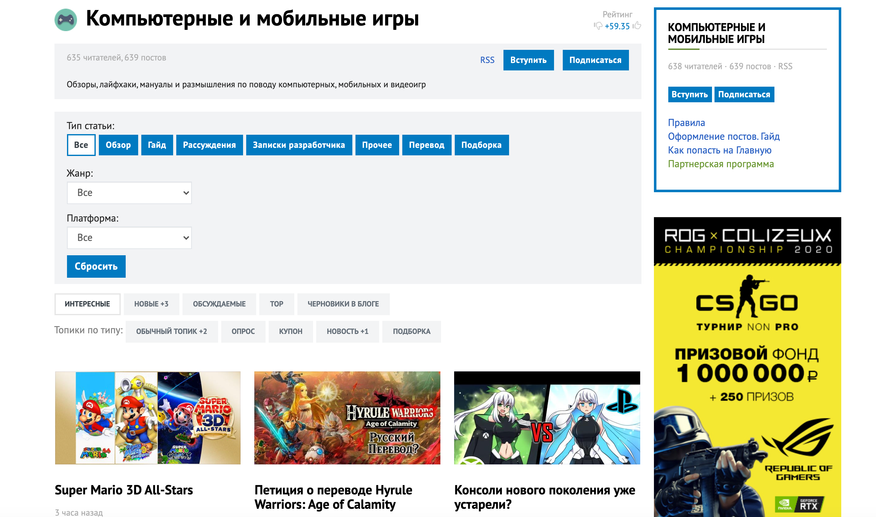Image resolution: width=876 pixels, height=517 pixels.
Task: Open the Платформа dropdown
Action: point(129,238)
